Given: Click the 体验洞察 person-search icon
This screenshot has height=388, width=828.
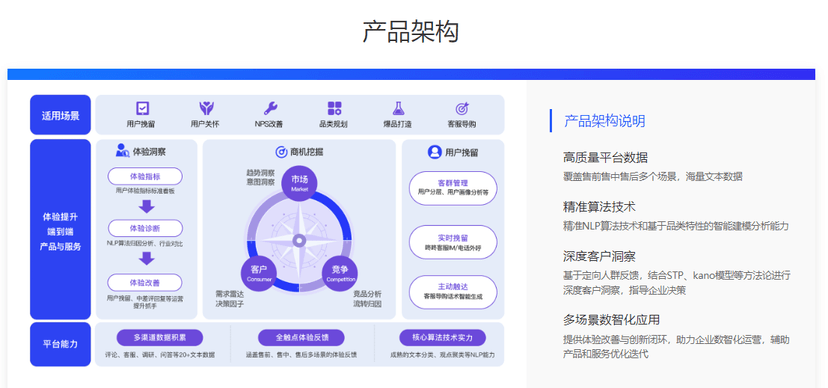Looking at the screenshot, I should (x=123, y=150).
